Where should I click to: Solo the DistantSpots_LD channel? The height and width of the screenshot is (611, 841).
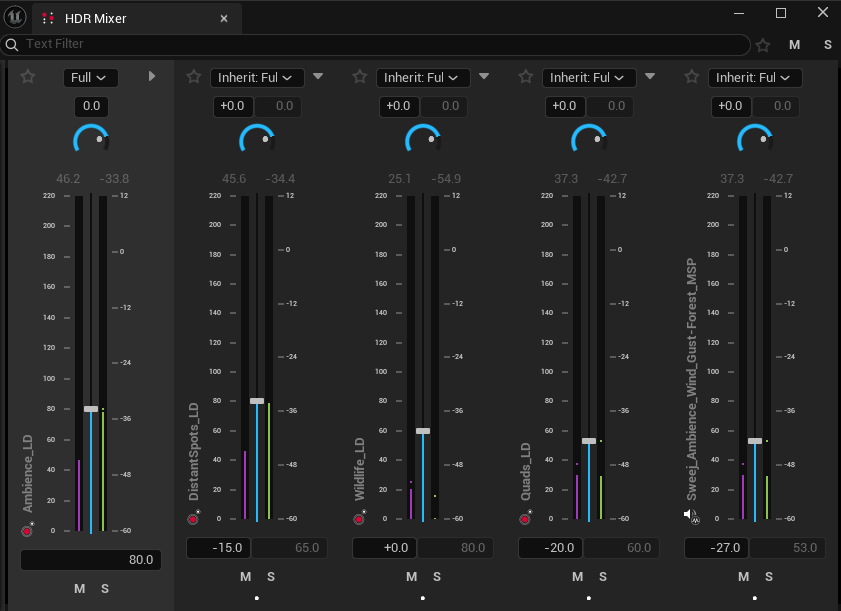pos(270,576)
